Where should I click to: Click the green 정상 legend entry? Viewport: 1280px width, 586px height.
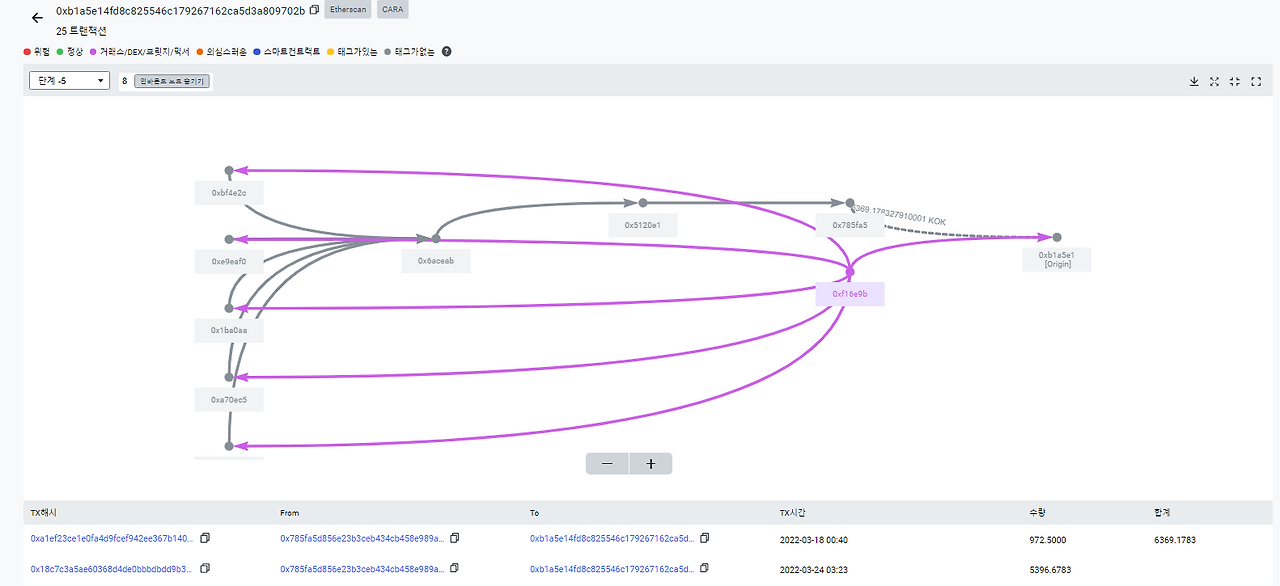[x=70, y=51]
